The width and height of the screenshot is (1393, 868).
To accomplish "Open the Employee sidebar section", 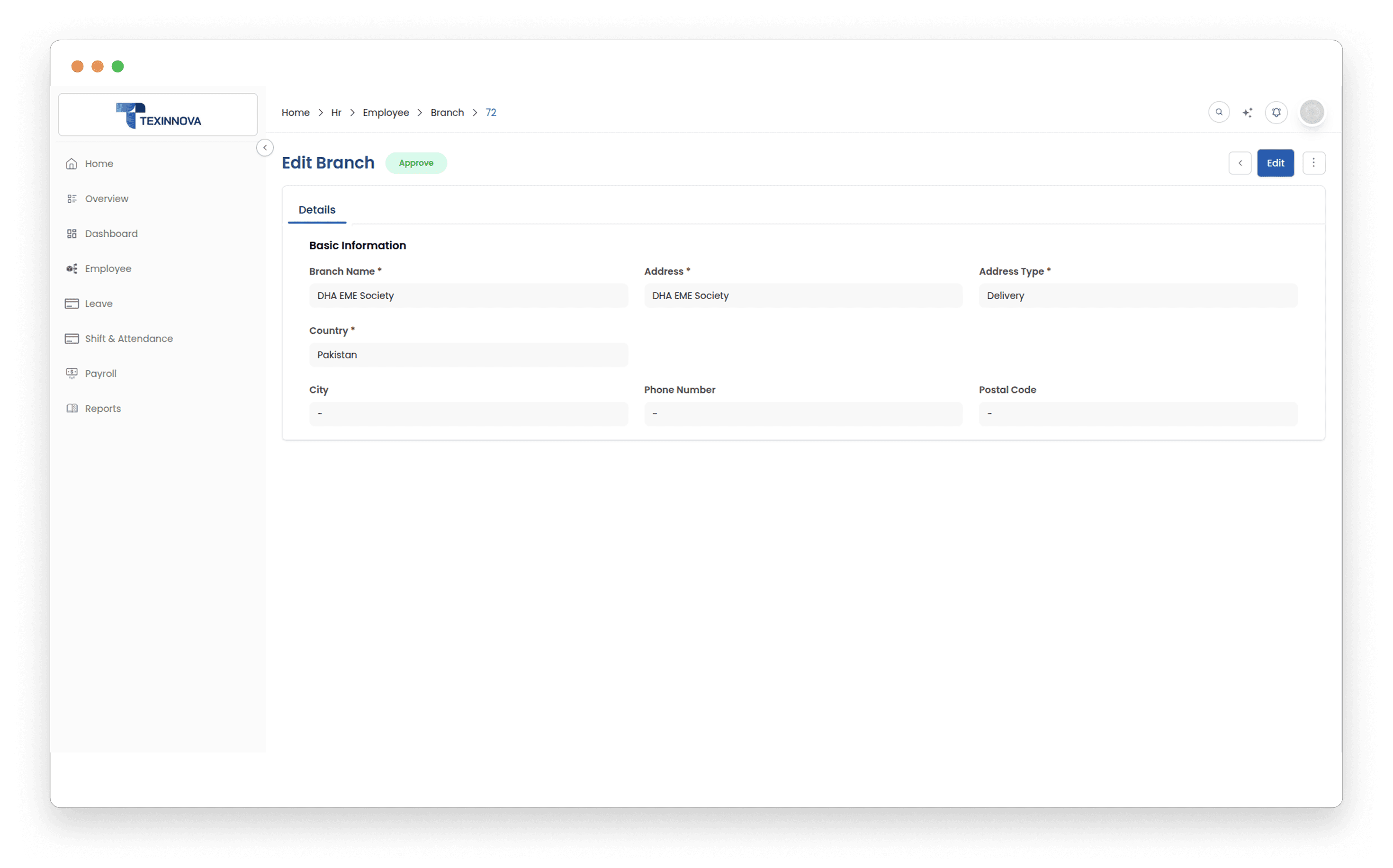I will [x=108, y=268].
